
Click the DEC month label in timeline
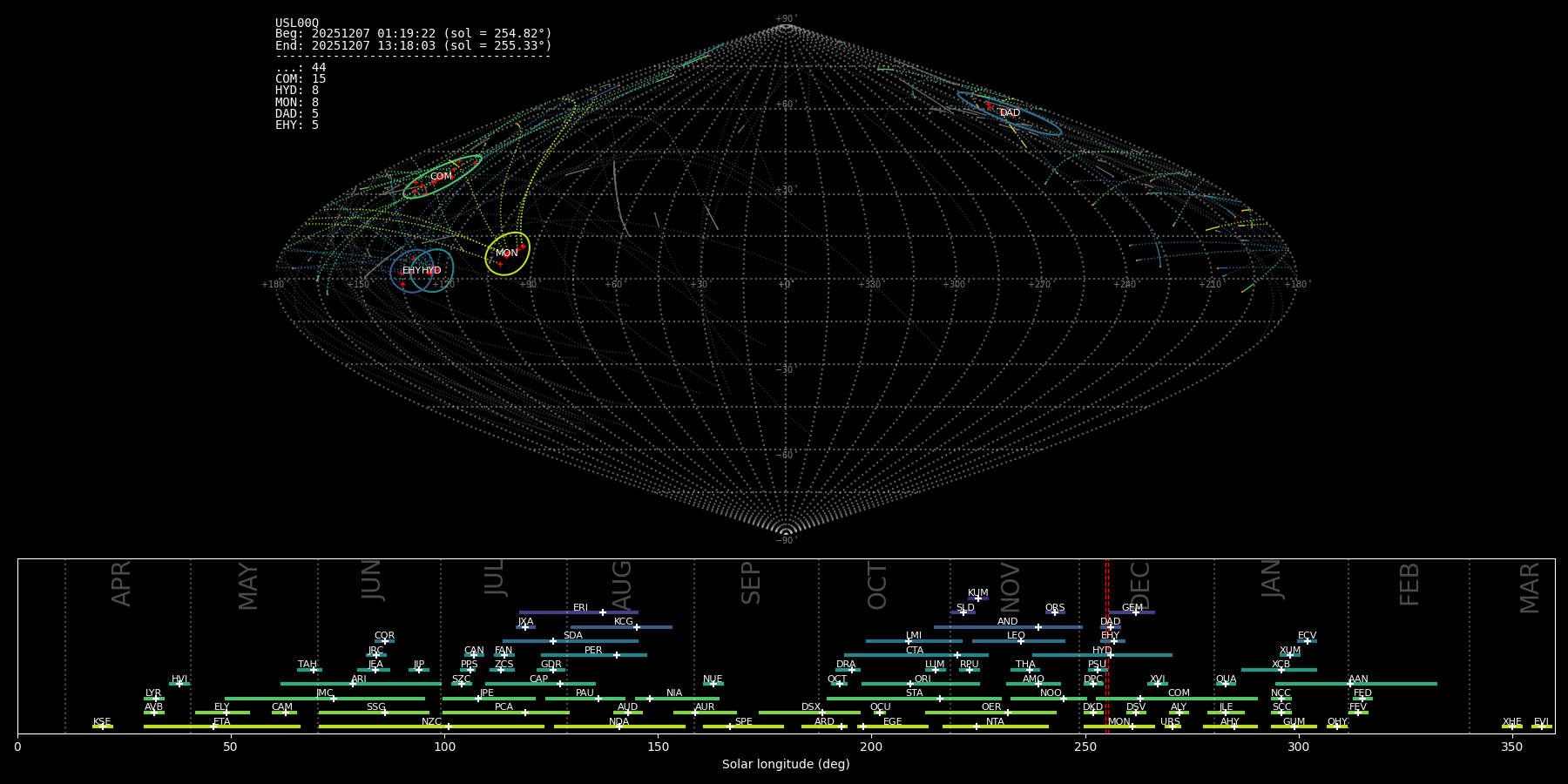click(1139, 585)
